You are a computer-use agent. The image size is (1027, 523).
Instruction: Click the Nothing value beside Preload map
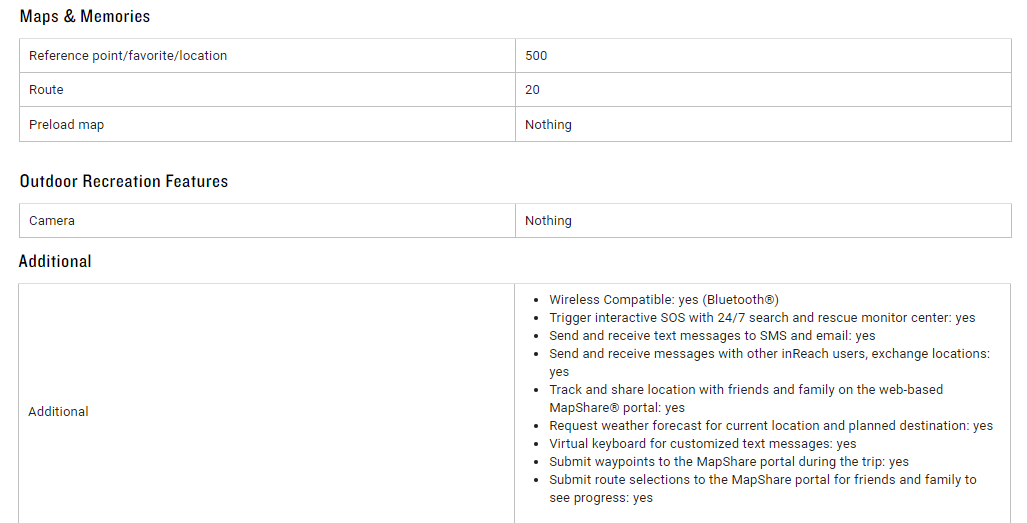548,125
